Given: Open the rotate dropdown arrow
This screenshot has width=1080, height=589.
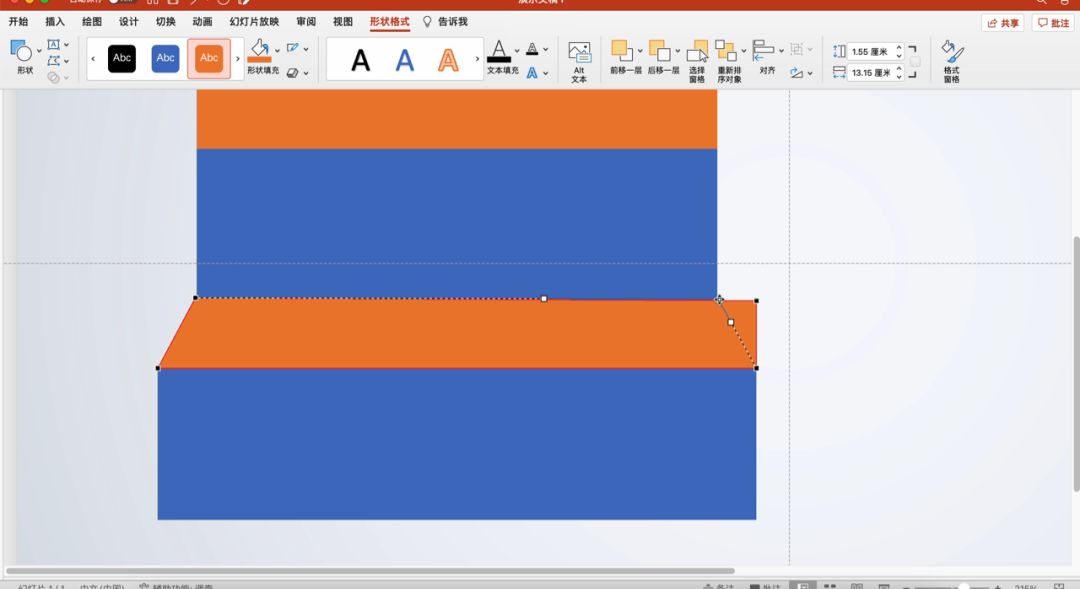Looking at the screenshot, I should tap(810, 73).
